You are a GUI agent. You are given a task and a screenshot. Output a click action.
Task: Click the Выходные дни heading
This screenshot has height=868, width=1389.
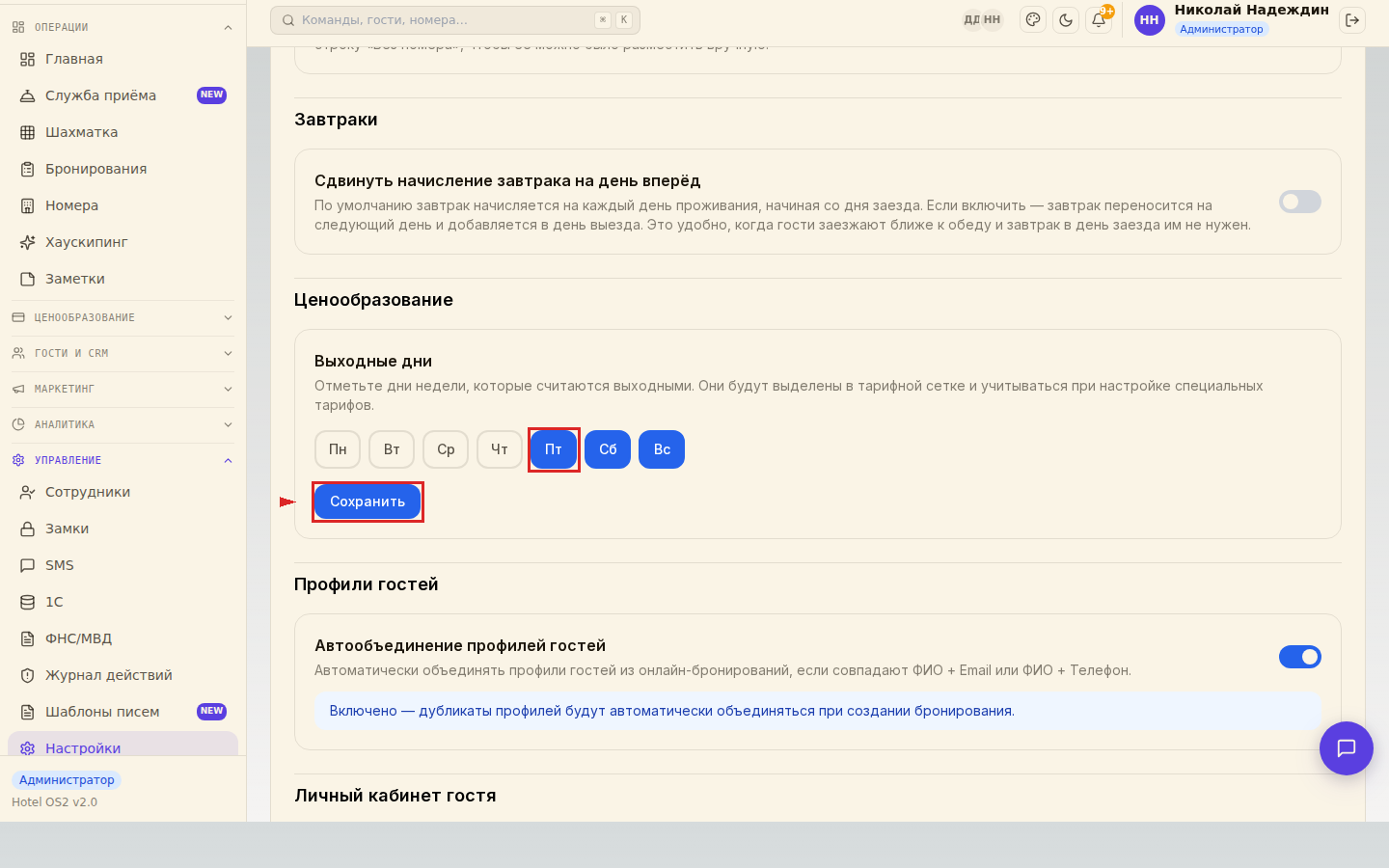pyautogui.click(x=373, y=361)
